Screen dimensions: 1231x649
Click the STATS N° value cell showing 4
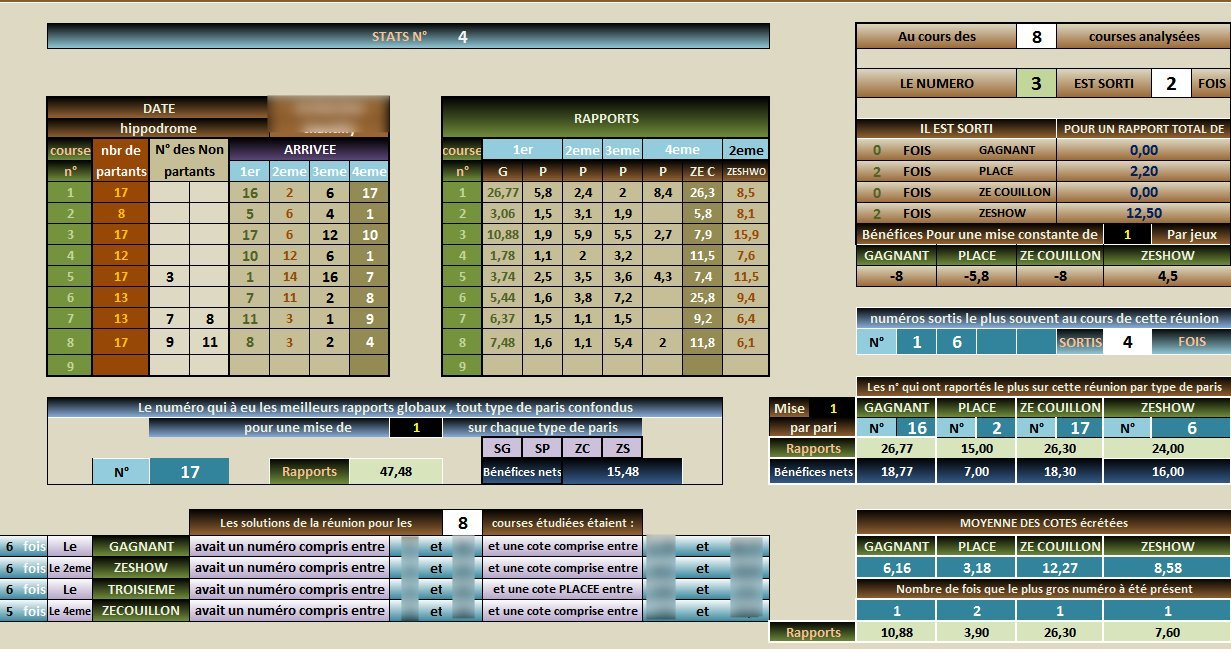coord(462,37)
